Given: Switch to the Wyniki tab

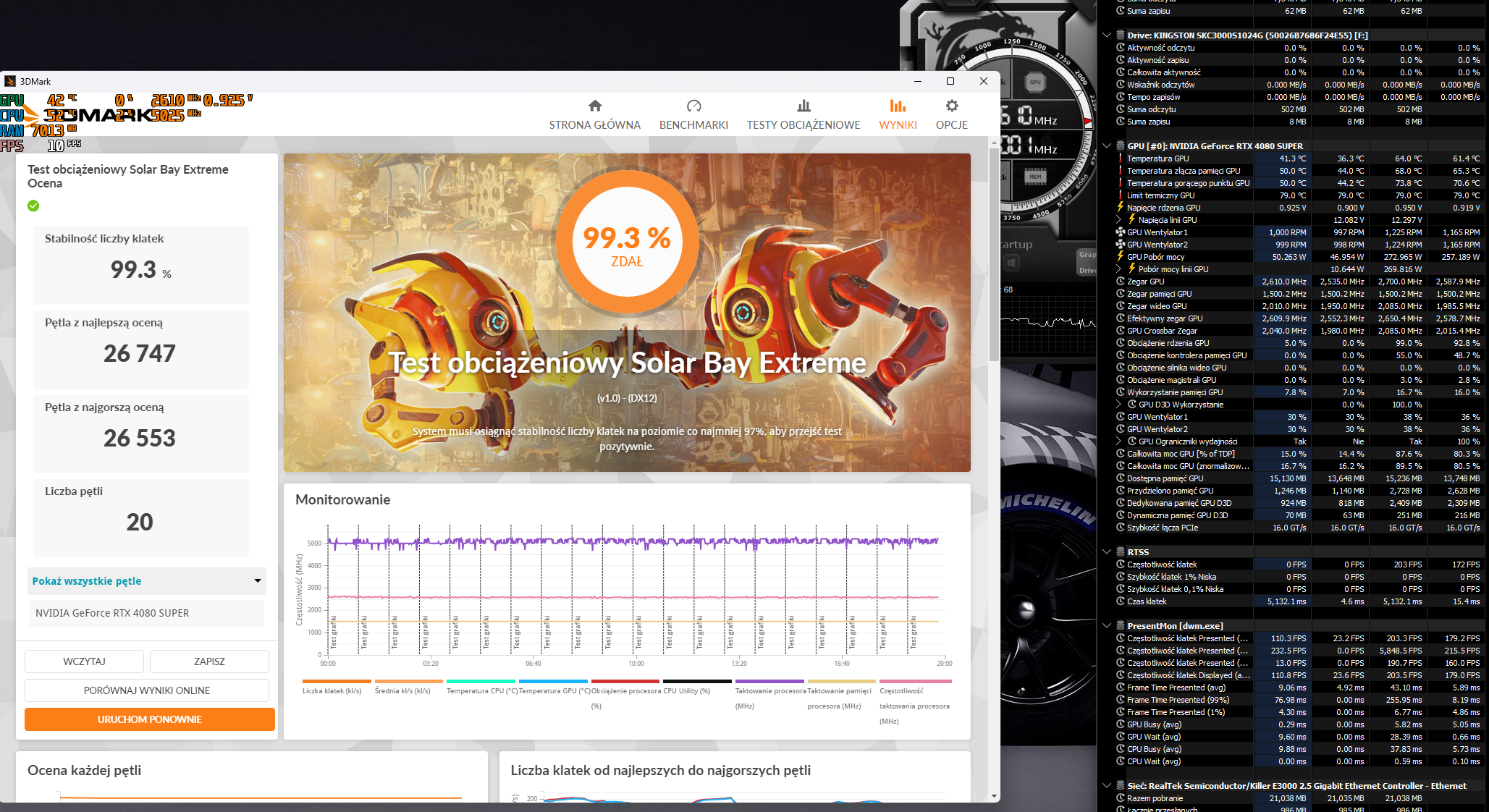Looking at the screenshot, I should point(898,115).
